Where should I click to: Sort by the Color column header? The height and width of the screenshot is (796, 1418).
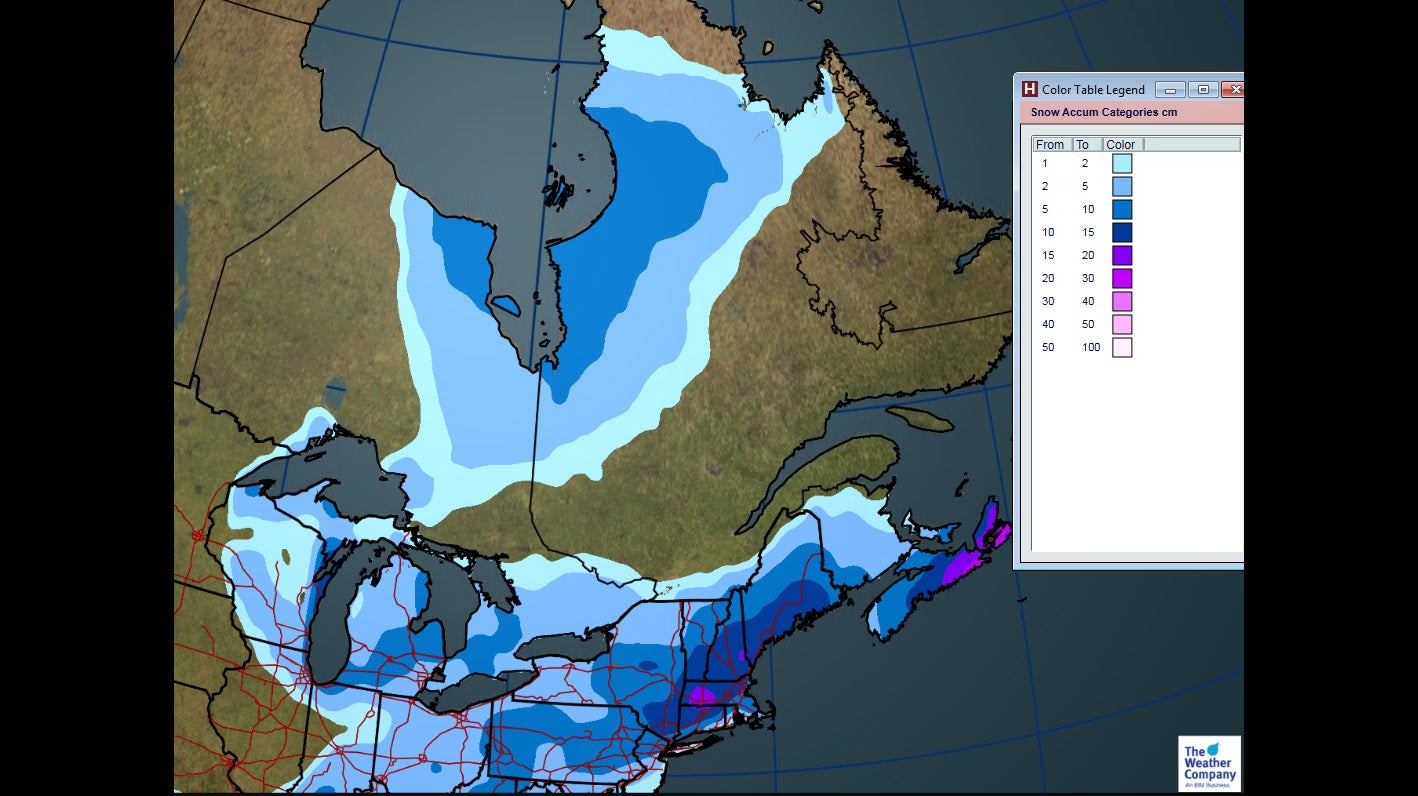click(x=1119, y=144)
